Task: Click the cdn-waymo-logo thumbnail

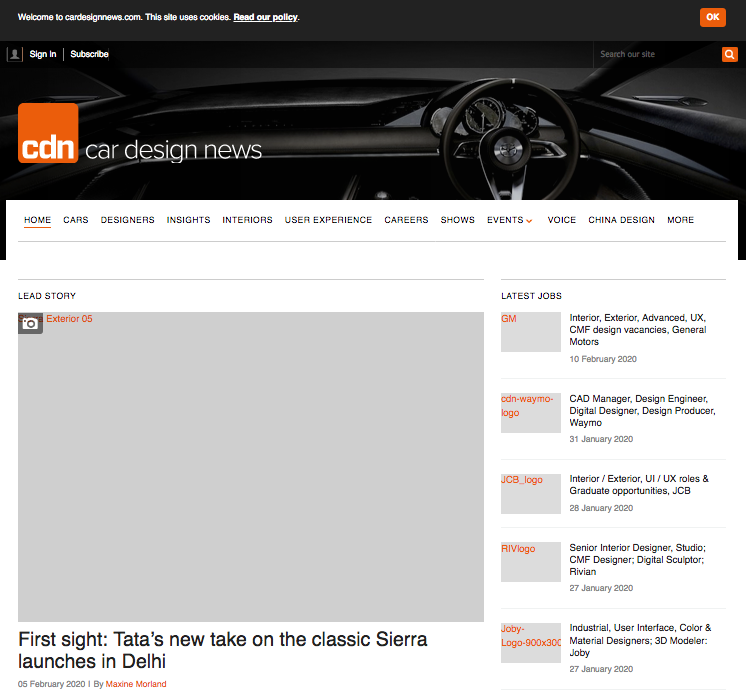Action: (531, 413)
